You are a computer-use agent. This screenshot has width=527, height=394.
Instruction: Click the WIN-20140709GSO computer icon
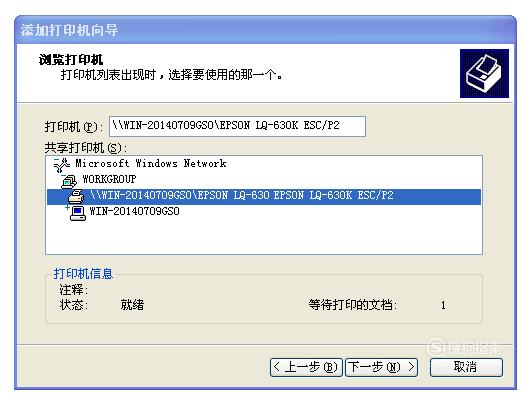[x=78, y=213]
